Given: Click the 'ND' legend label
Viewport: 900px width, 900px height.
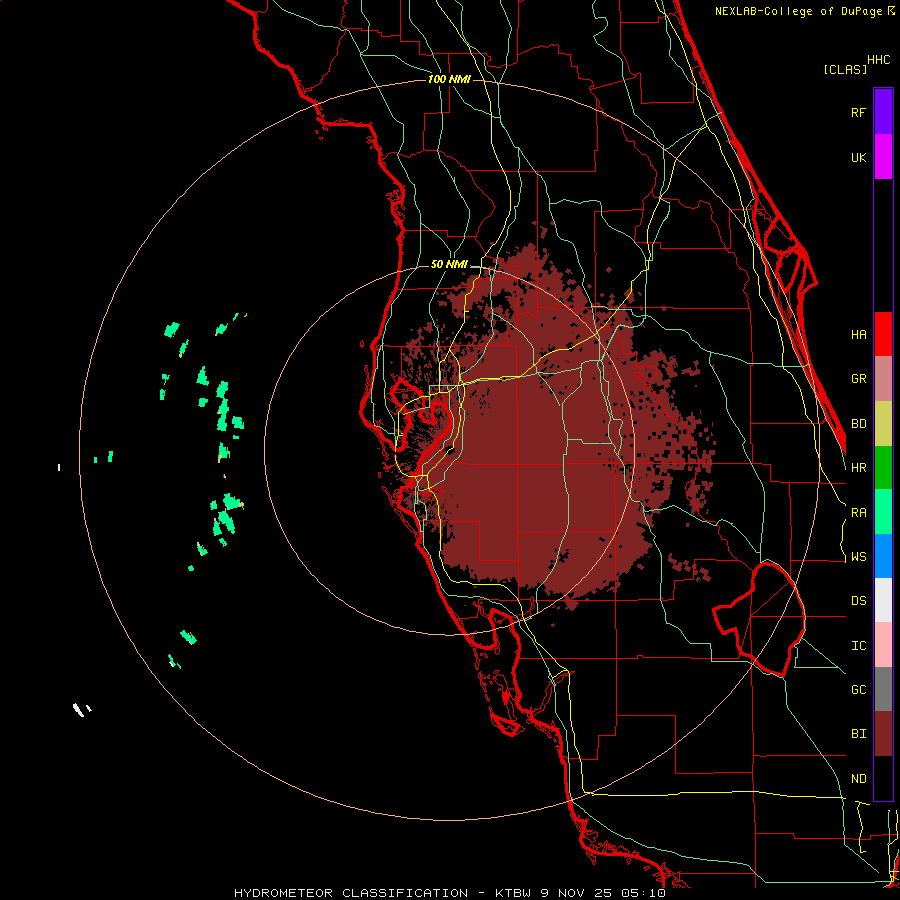Looking at the screenshot, I should click(x=859, y=779).
